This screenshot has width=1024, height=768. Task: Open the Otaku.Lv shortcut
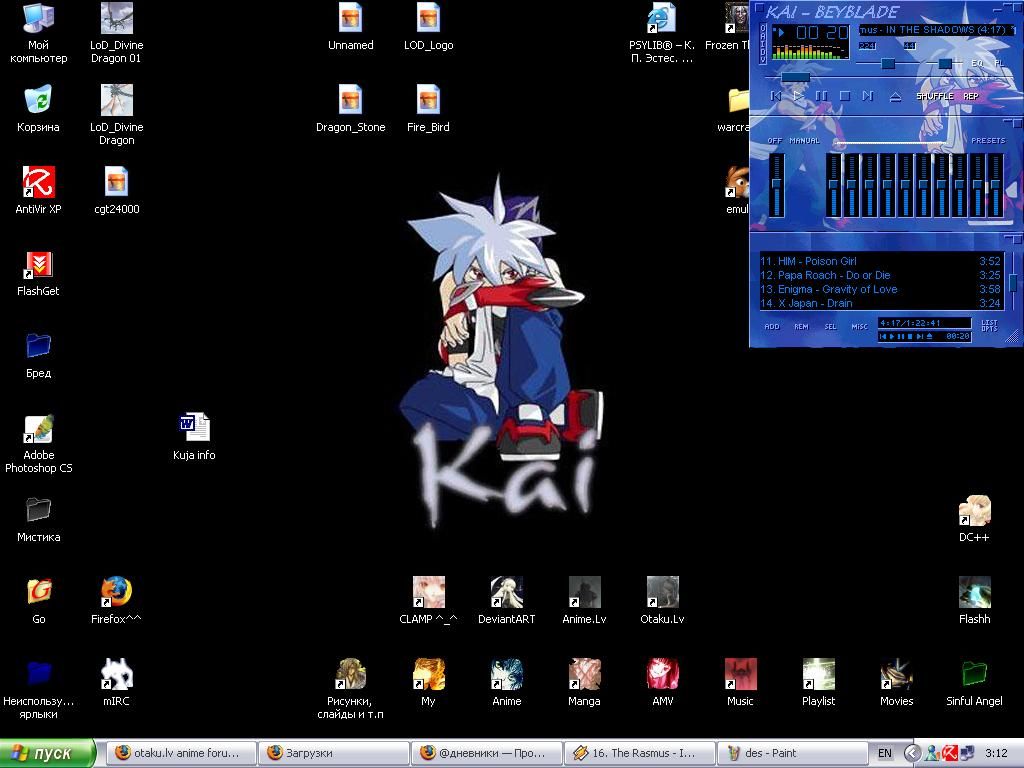(663, 600)
